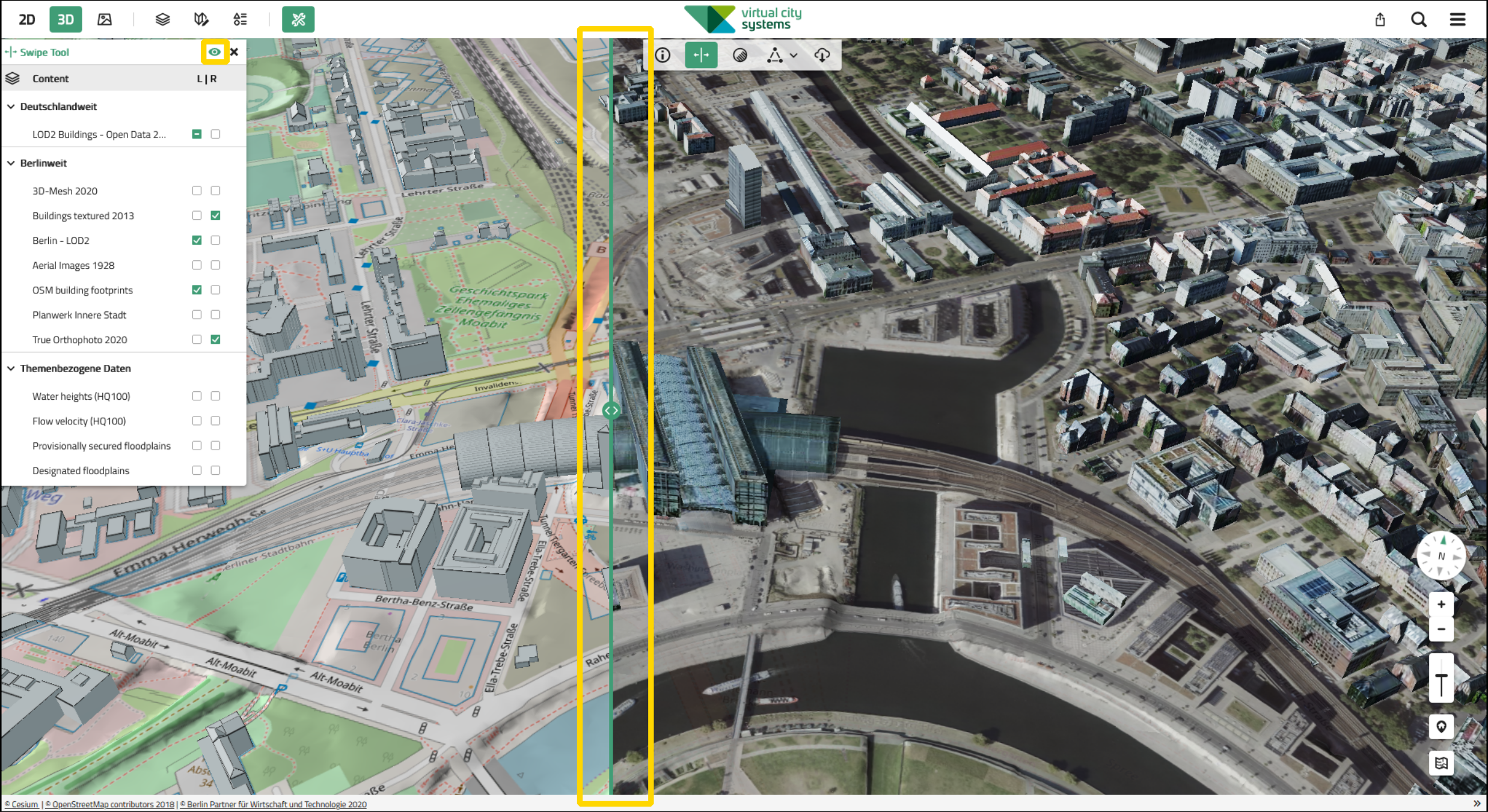Click the share/export icon top right
1488x812 pixels.
click(1380, 19)
